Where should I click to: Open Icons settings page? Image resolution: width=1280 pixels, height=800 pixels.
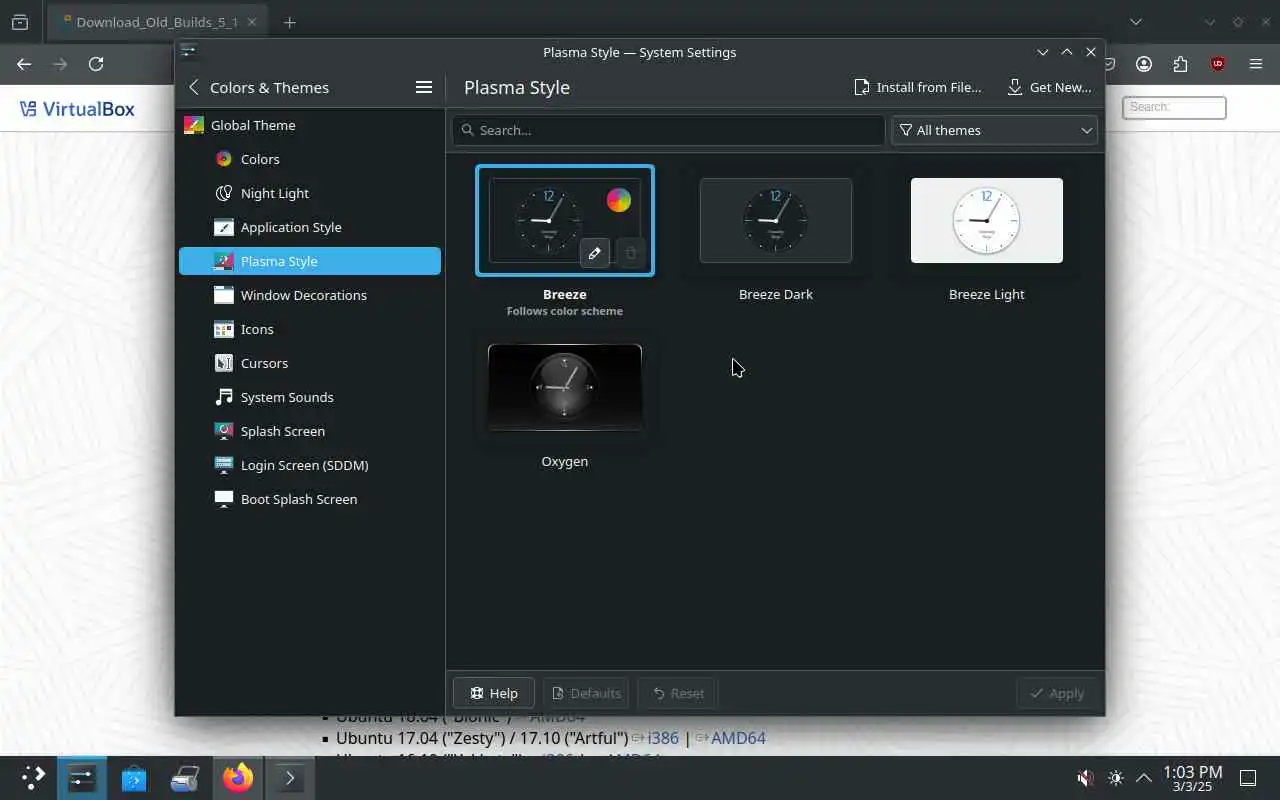tap(310, 329)
